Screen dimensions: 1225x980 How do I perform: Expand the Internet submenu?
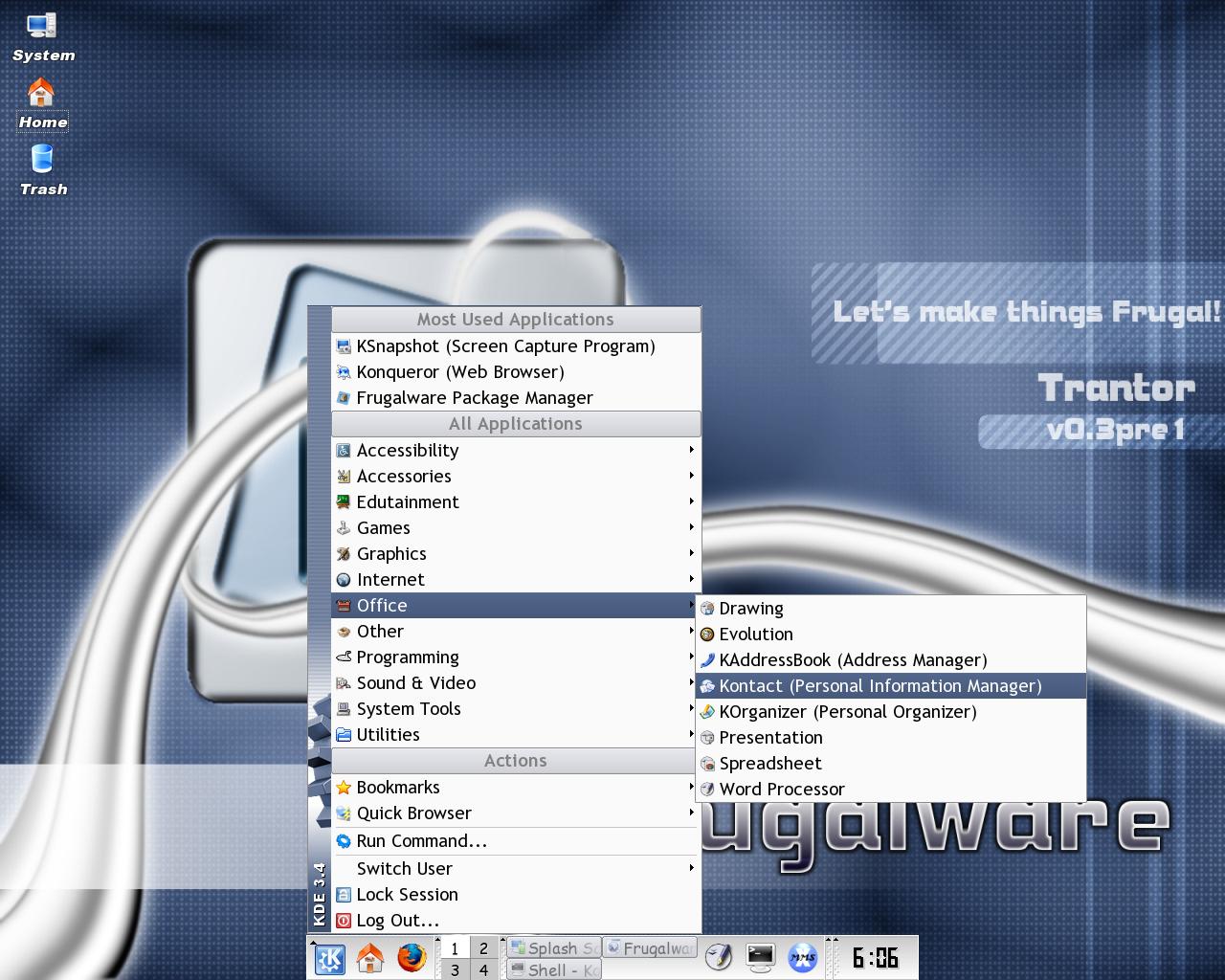[x=516, y=580]
